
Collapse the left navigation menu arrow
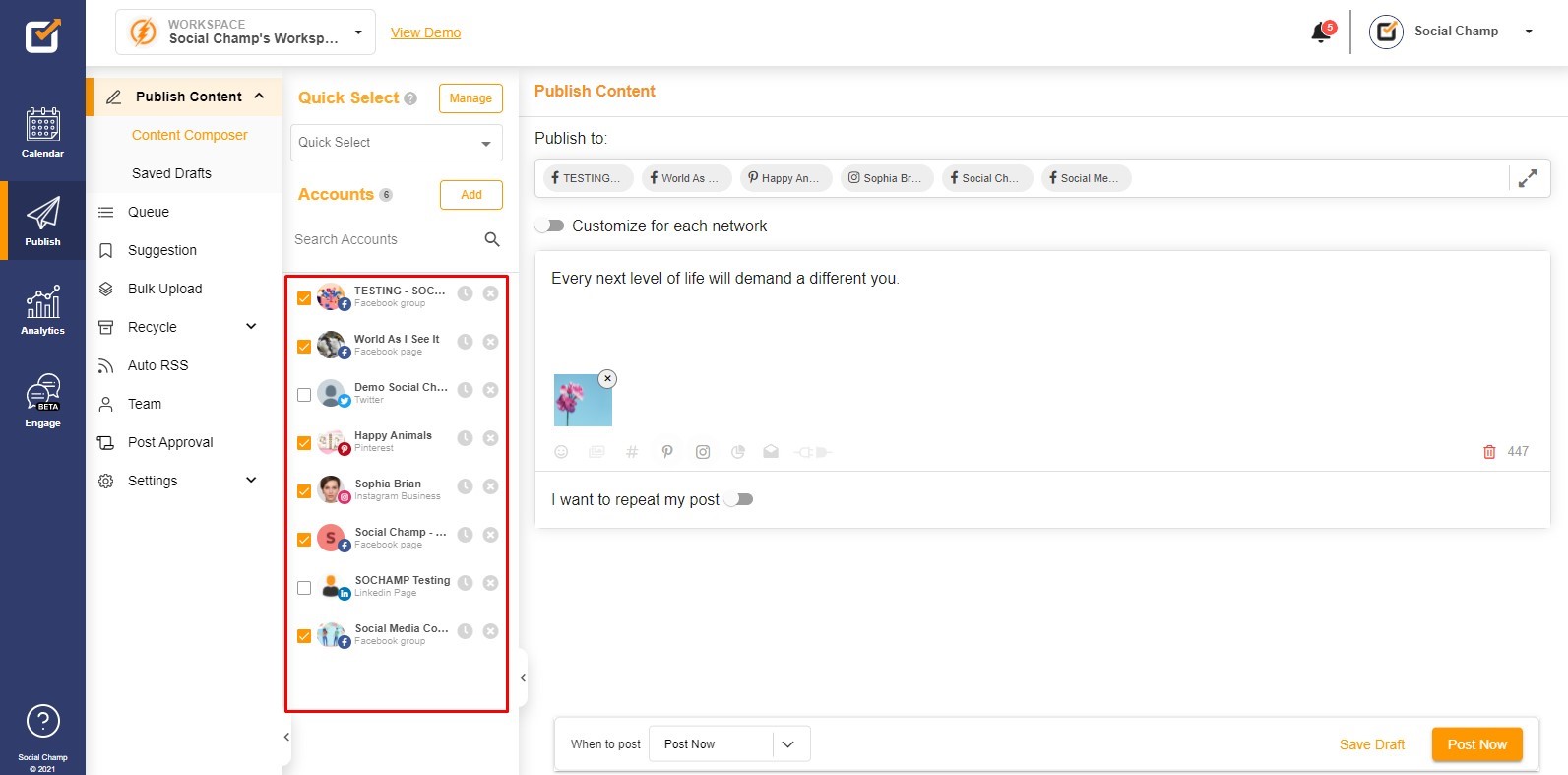[286, 737]
